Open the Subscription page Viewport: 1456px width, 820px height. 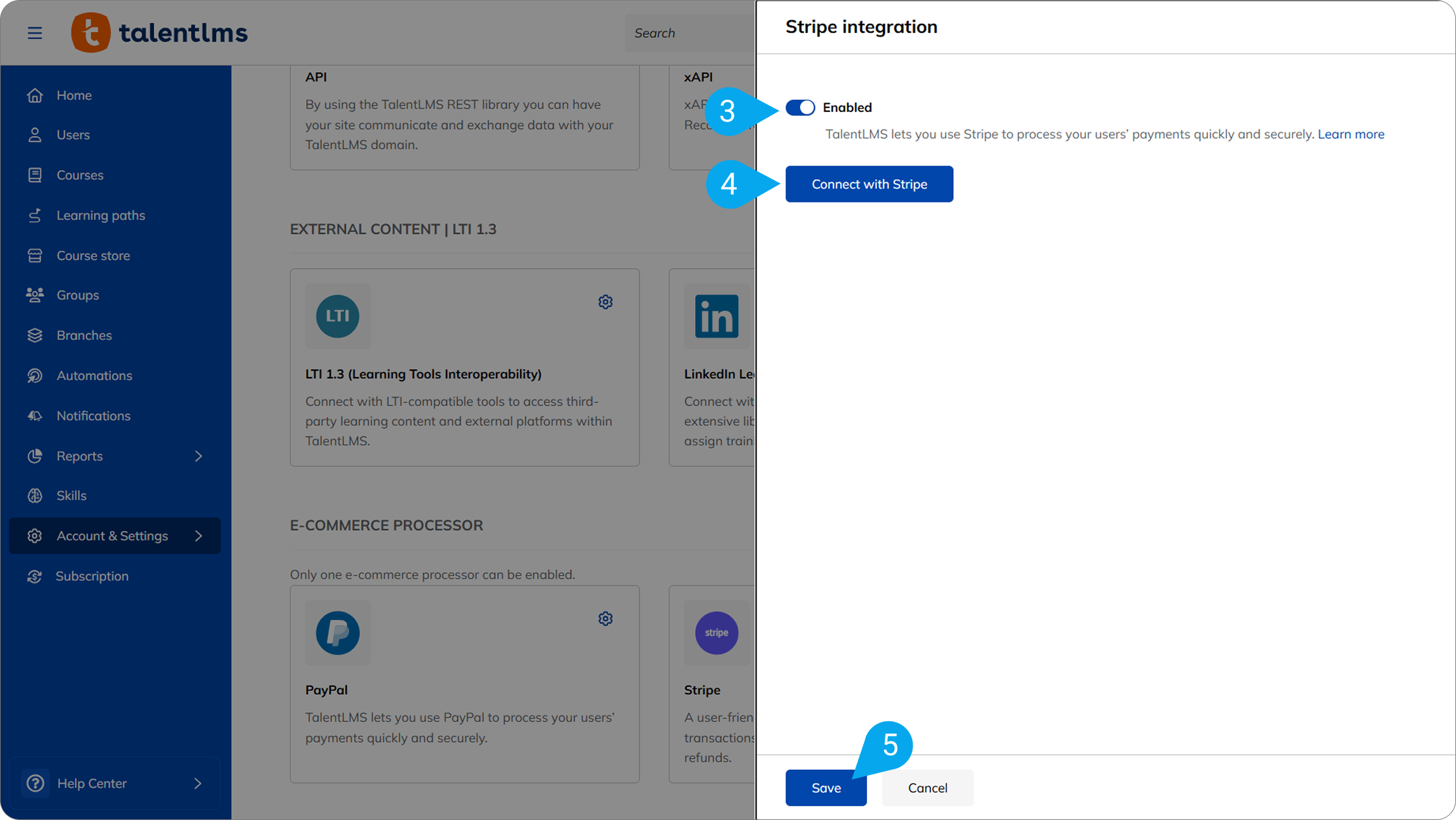(92, 576)
